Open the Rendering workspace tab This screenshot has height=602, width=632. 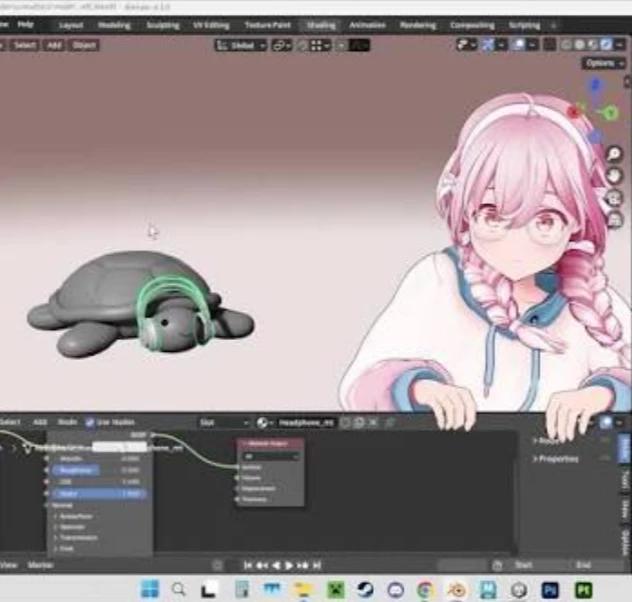pos(418,25)
